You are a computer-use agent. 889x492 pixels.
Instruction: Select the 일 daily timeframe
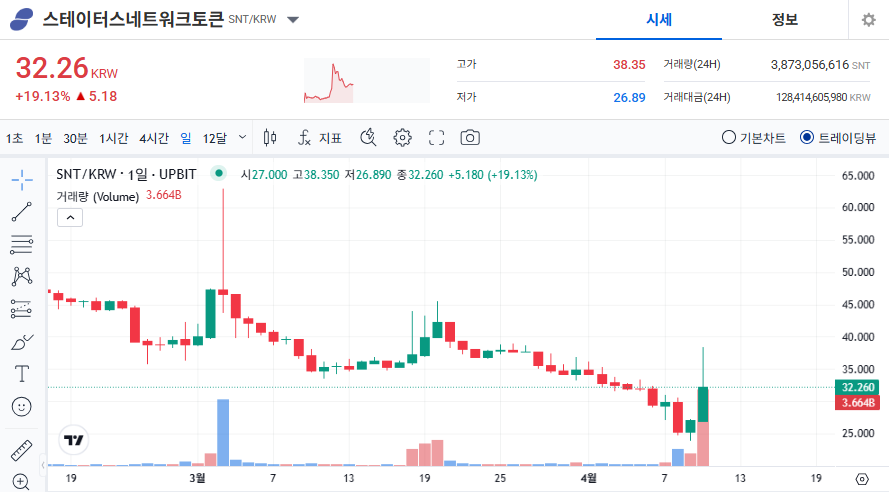(x=186, y=138)
